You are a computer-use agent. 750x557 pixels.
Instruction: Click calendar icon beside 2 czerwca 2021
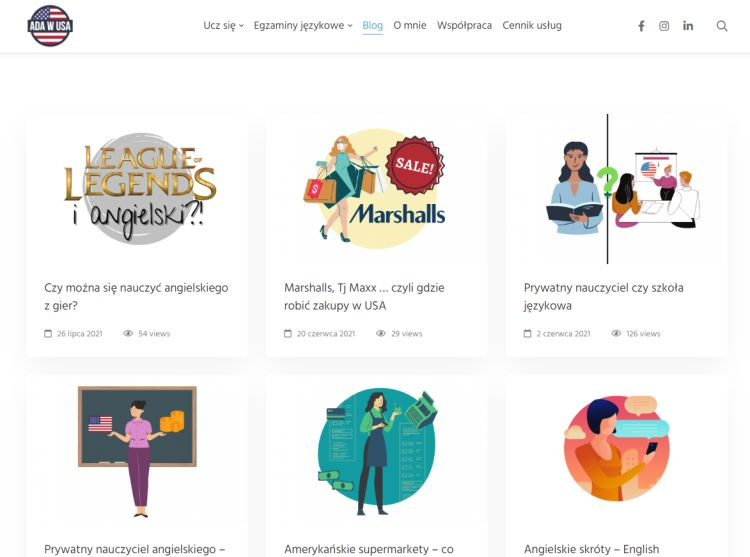pyautogui.click(x=527, y=333)
